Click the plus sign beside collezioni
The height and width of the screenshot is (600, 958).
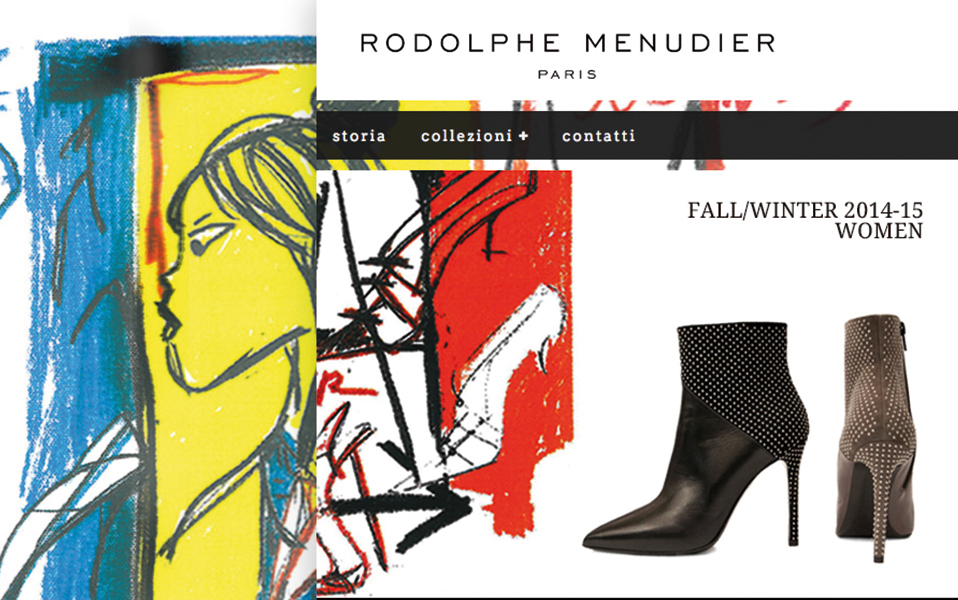[523, 136]
